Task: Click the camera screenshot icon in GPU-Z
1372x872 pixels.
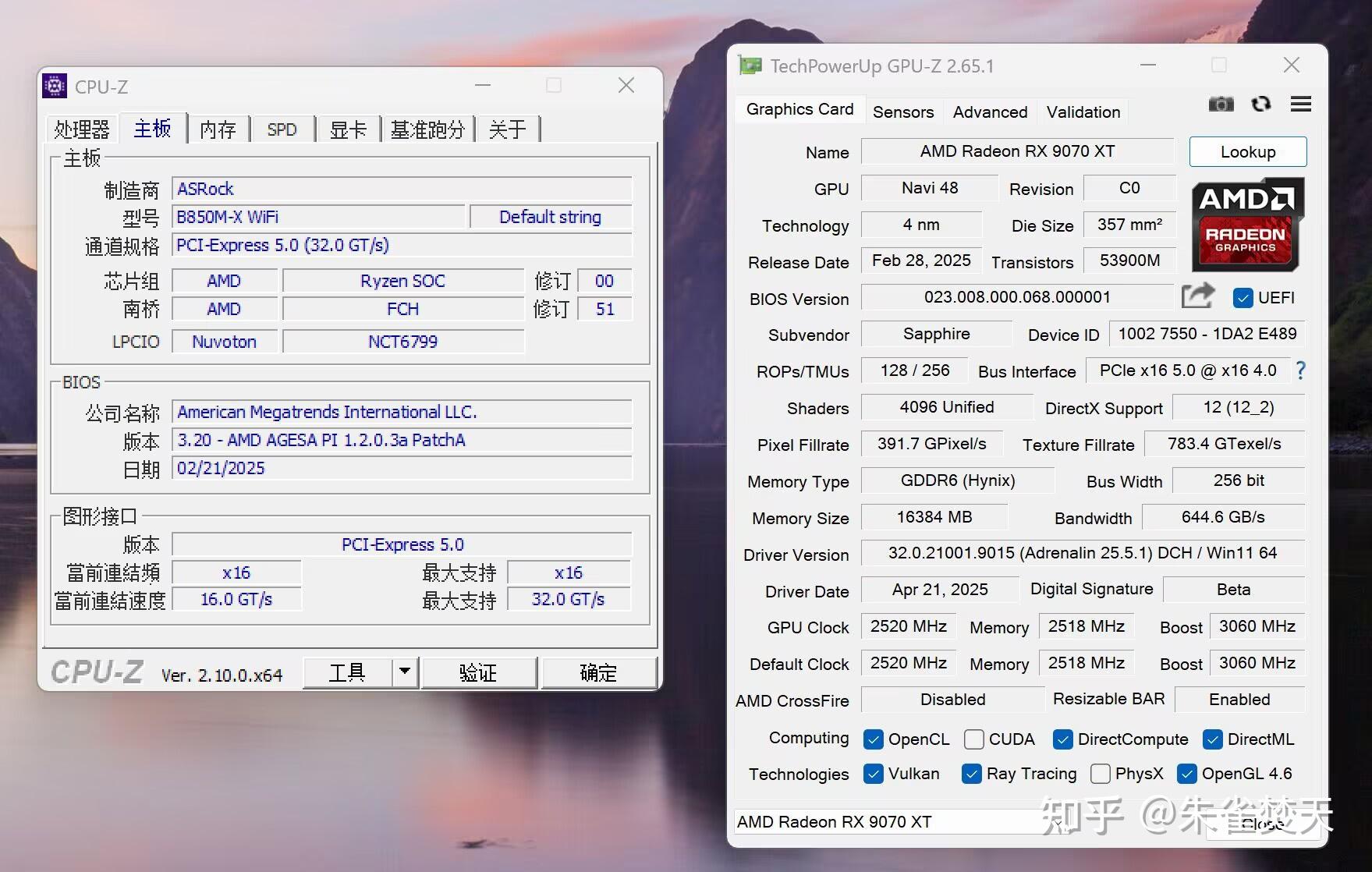Action: click(x=1221, y=104)
